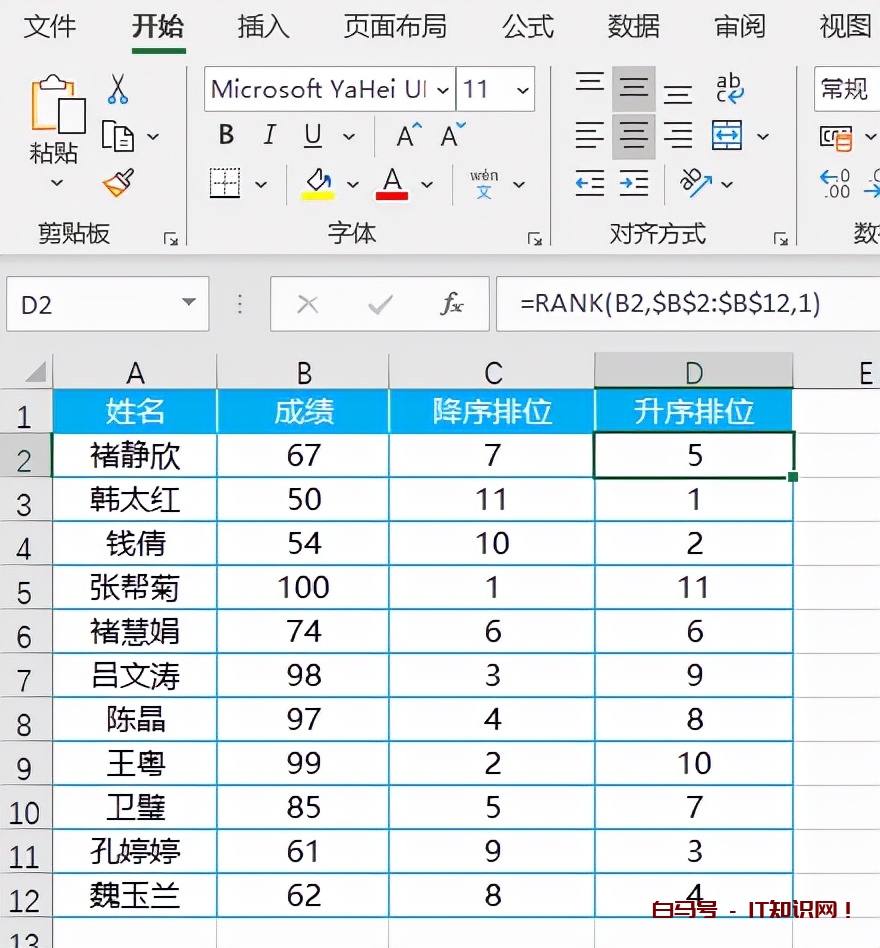
Task: Click the Cut scissors icon
Action: (x=120, y=90)
